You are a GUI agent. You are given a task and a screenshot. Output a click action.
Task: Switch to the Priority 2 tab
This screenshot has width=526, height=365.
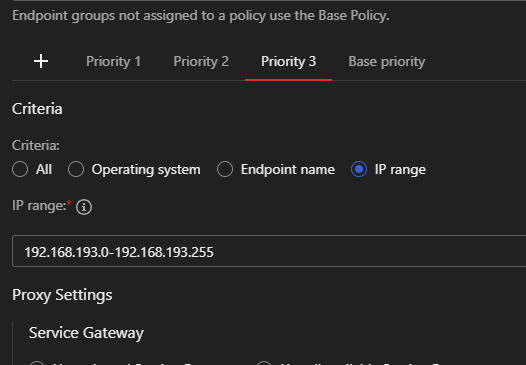click(201, 61)
